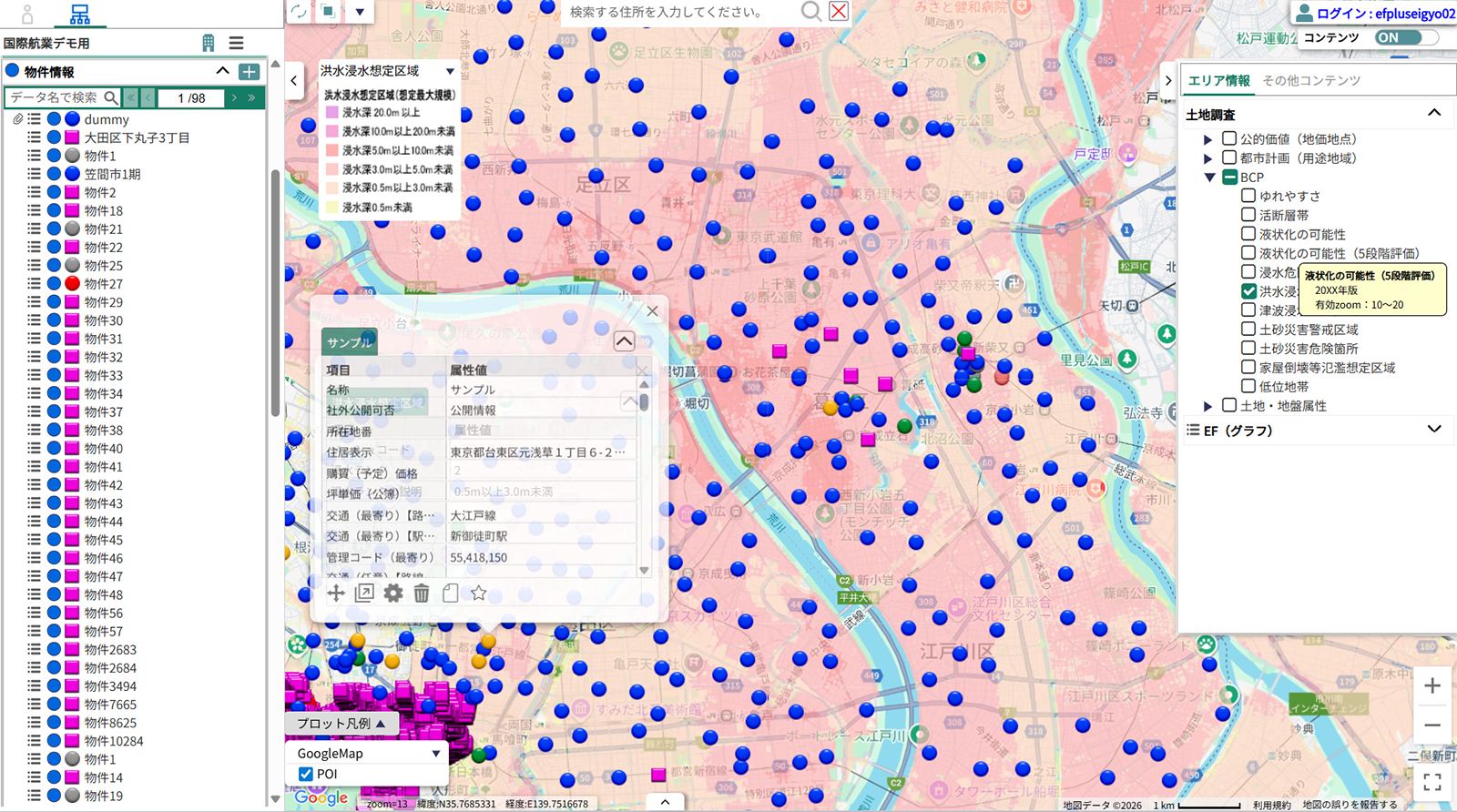Click the map zoom in plus button
The height and width of the screenshot is (812, 1457).
coord(1432,685)
